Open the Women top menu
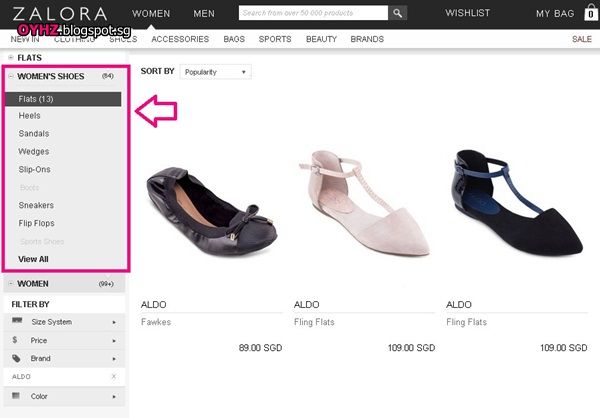Image resolution: width=600 pixels, height=418 pixels. (x=151, y=14)
